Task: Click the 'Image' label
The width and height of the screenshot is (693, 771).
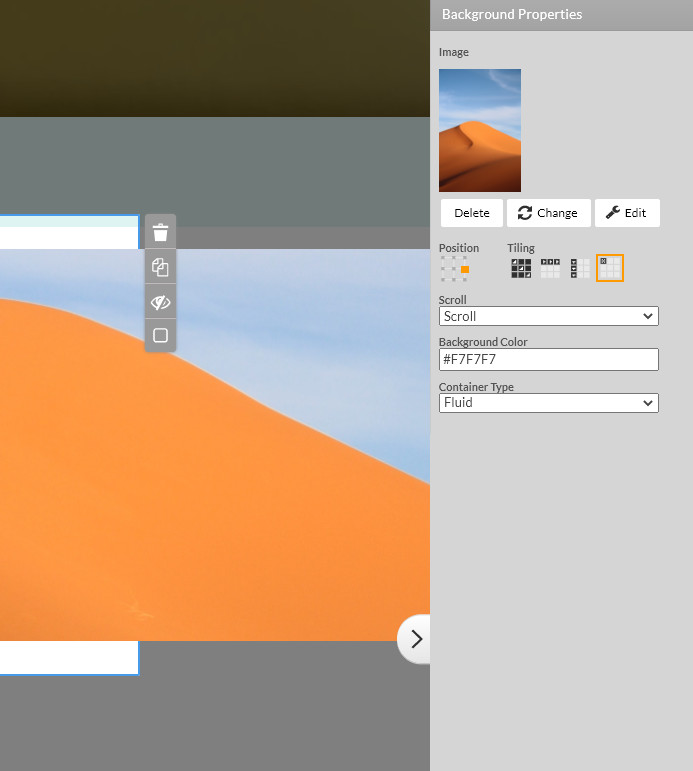Action: [x=453, y=52]
